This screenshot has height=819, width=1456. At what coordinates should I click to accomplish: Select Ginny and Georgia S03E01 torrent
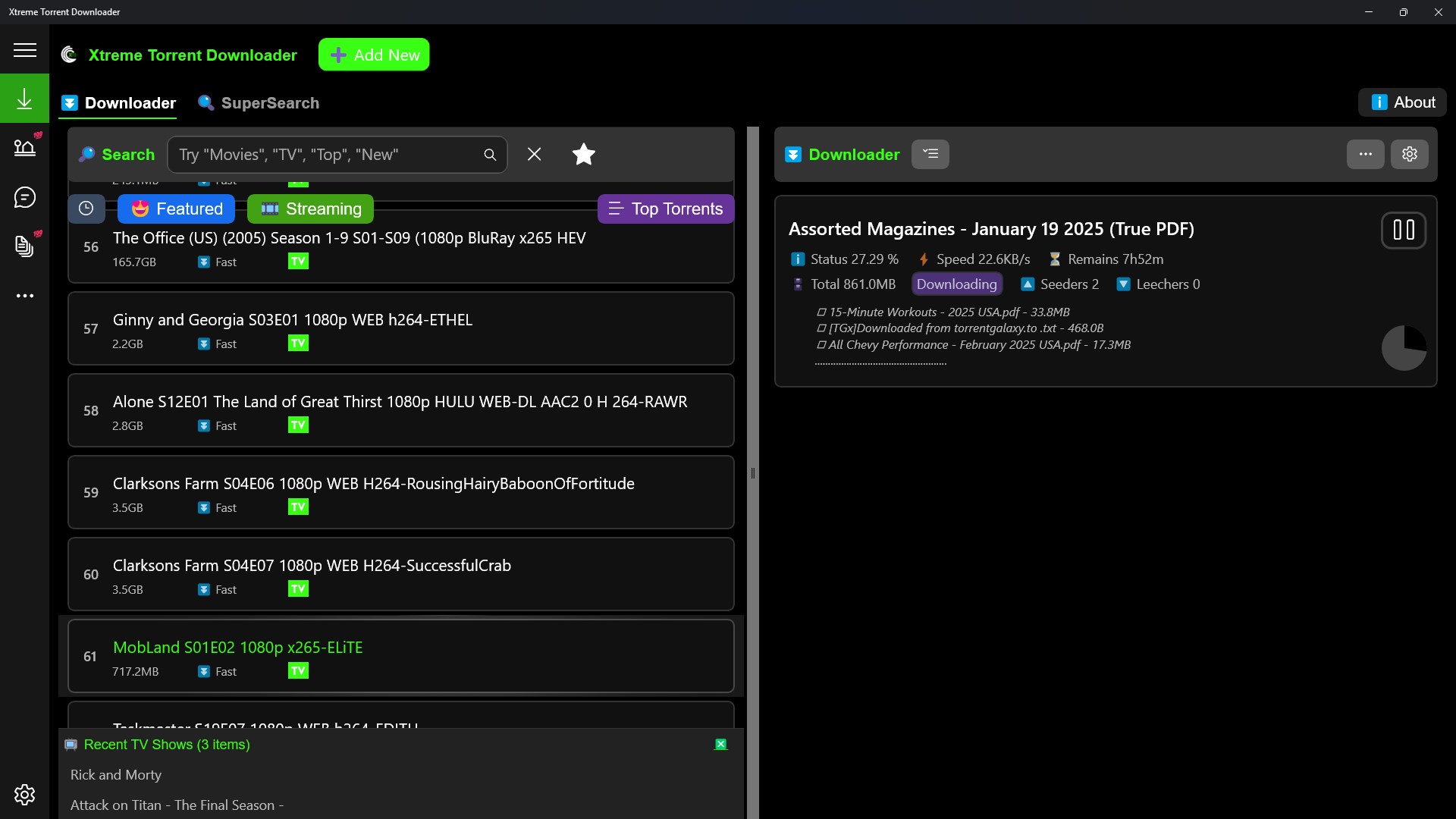[x=401, y=328]
